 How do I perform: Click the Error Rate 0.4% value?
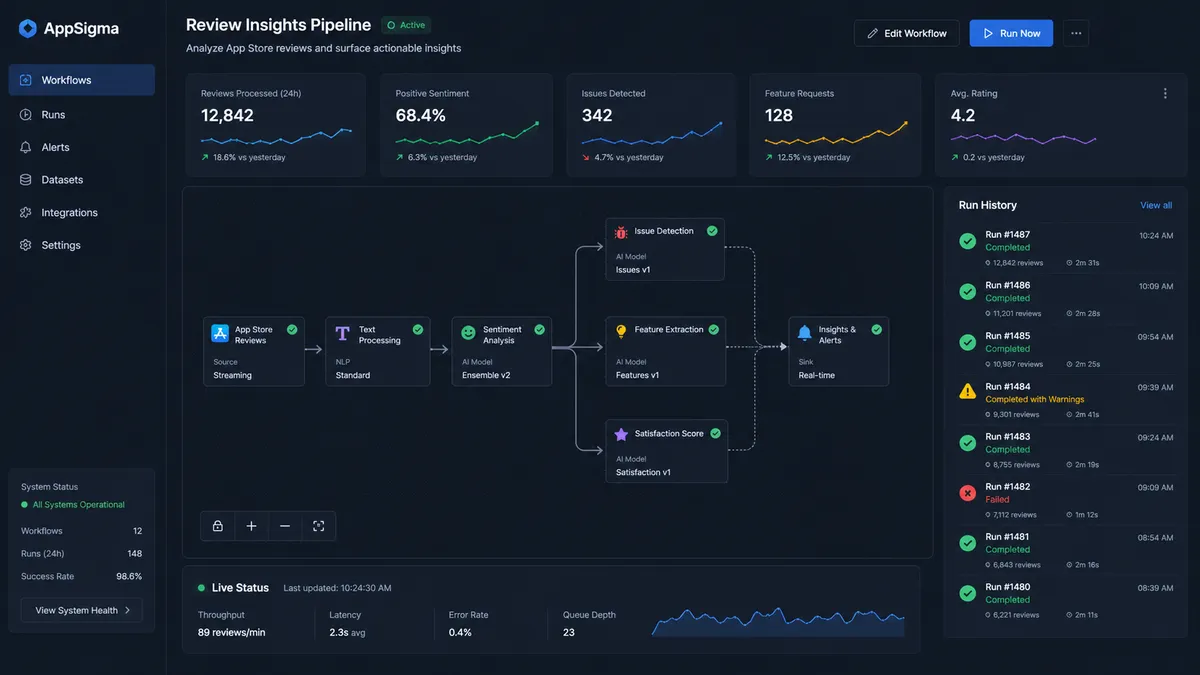[460, 632]
